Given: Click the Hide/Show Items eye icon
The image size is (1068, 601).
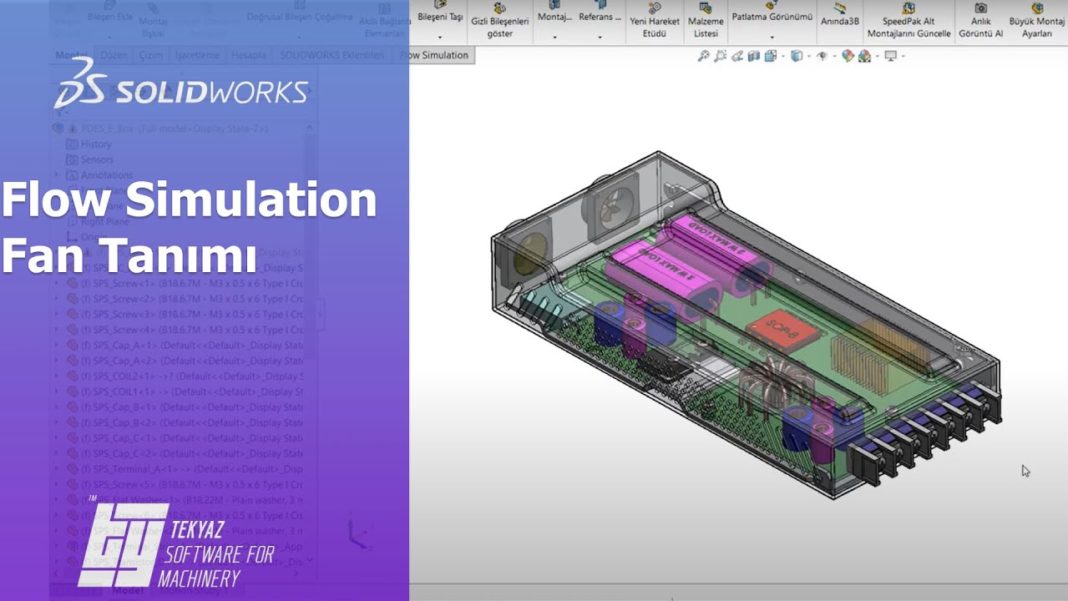Looking at the screenshot, I should coord(822,56).
